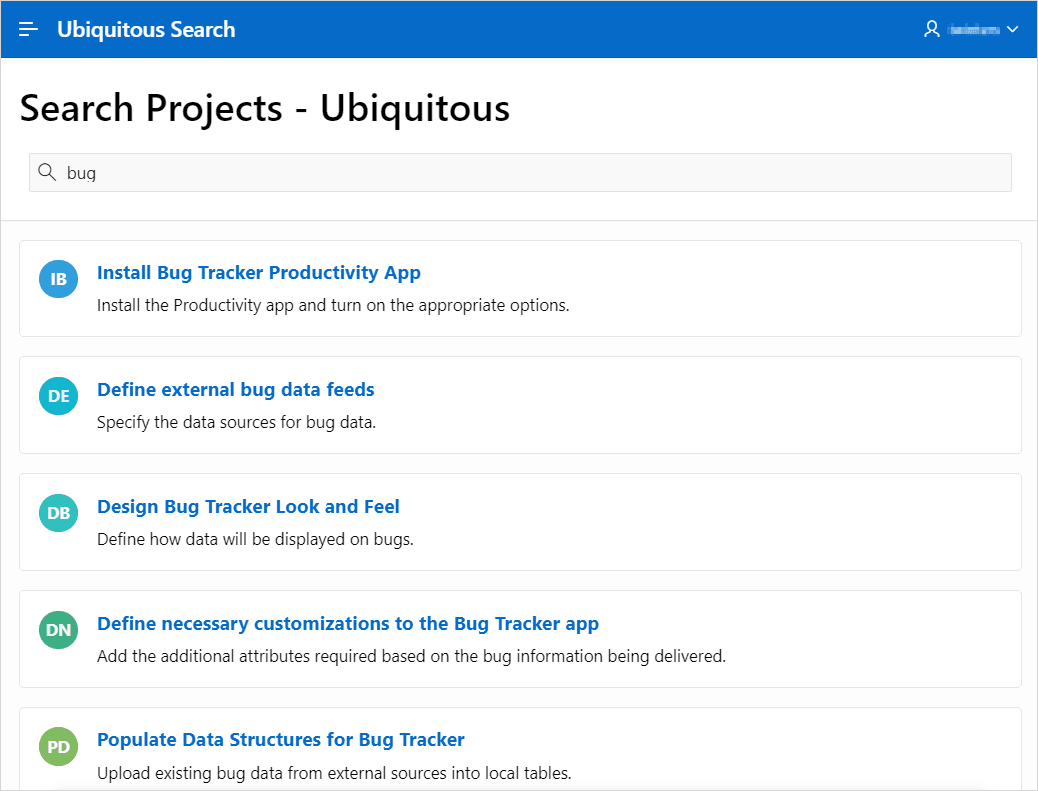Viewport: 1038px width, 791px height.
Task: Open the hamburger navigation menu
Action: click(x=28, y=29)
